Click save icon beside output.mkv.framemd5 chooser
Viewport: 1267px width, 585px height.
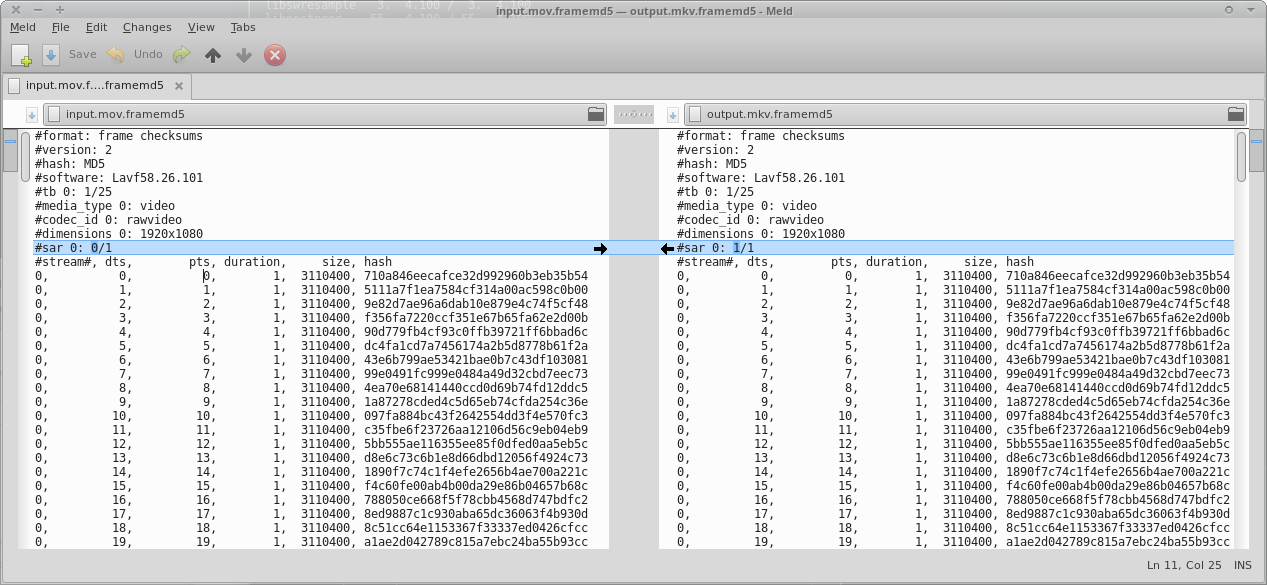(x=673, y=115)
